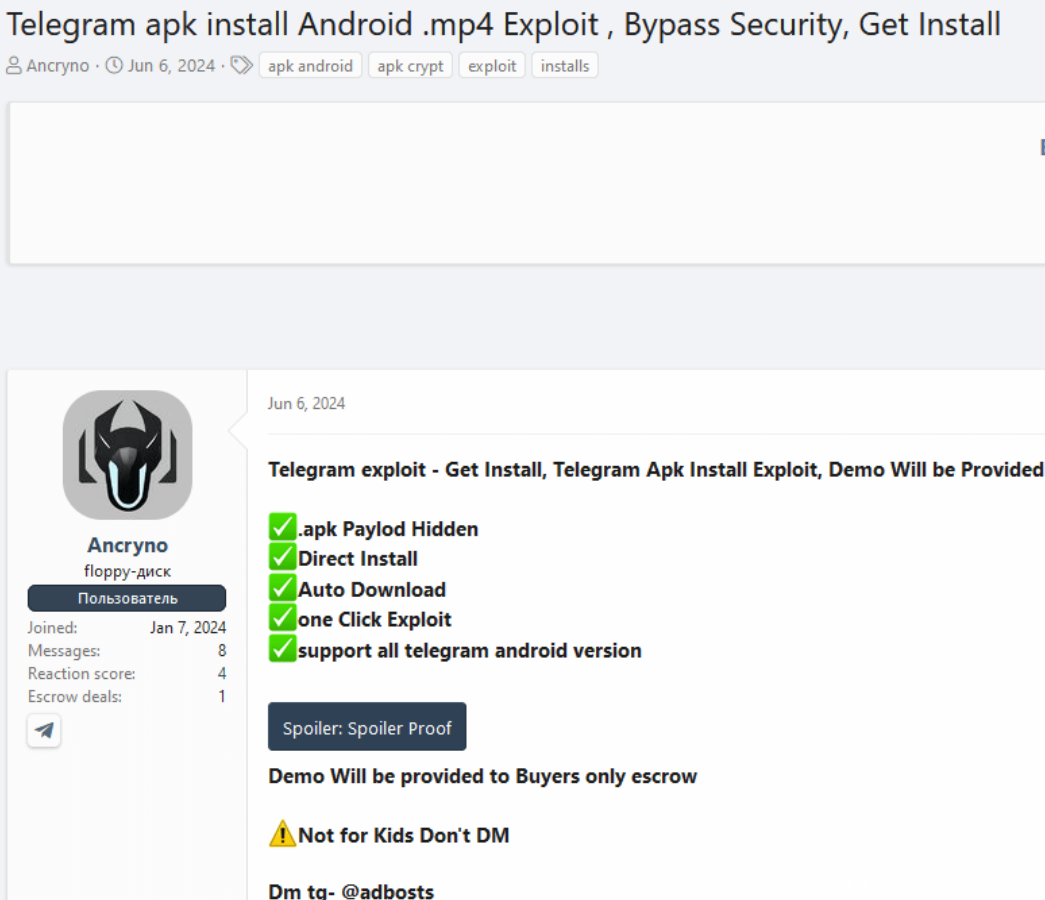This screenshot has height=900, width=1045.
Task: Select the apk crypt tag
Action: point(410,66)
